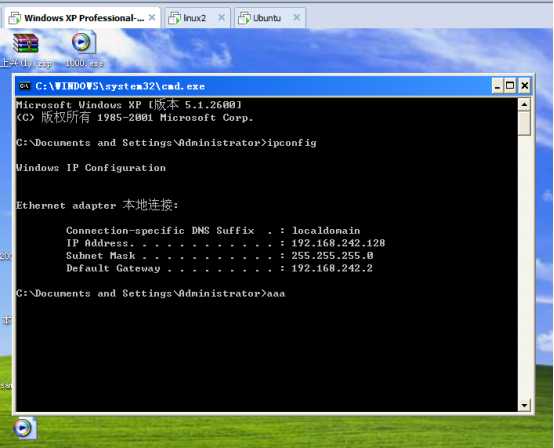Click the typed 'aaa' command text

click(x=276, y=294)
